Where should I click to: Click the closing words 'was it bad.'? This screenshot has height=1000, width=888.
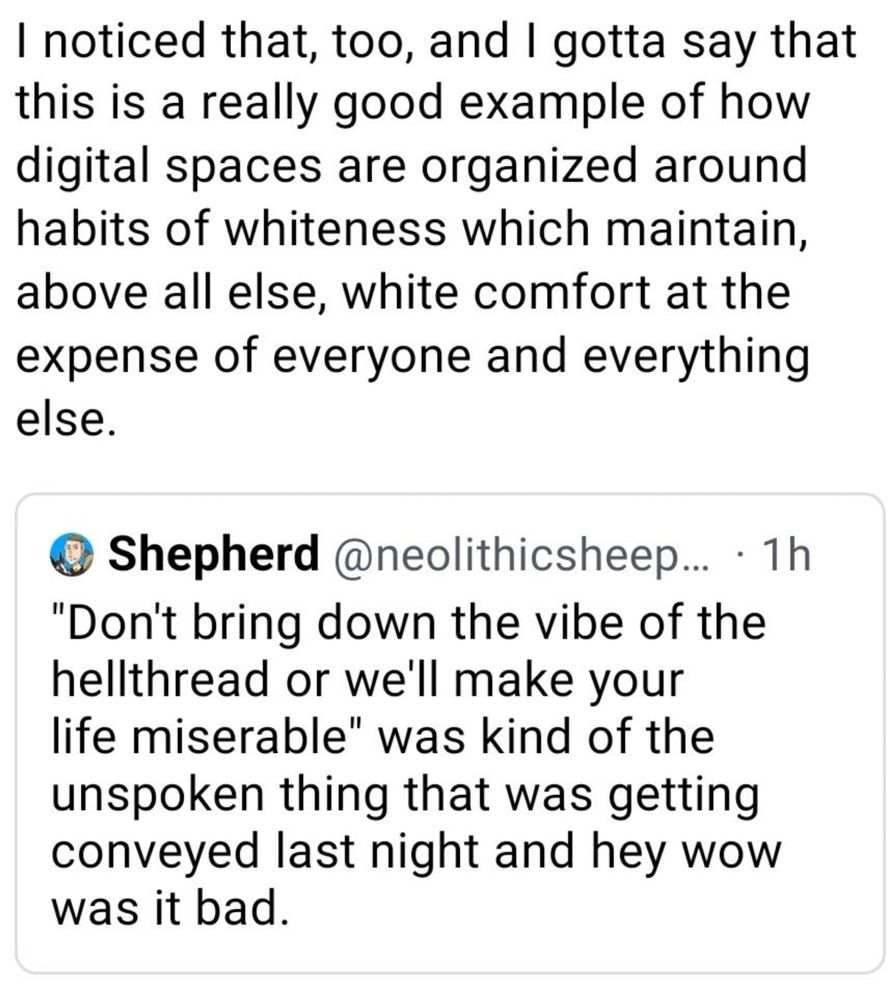(170, 908)
